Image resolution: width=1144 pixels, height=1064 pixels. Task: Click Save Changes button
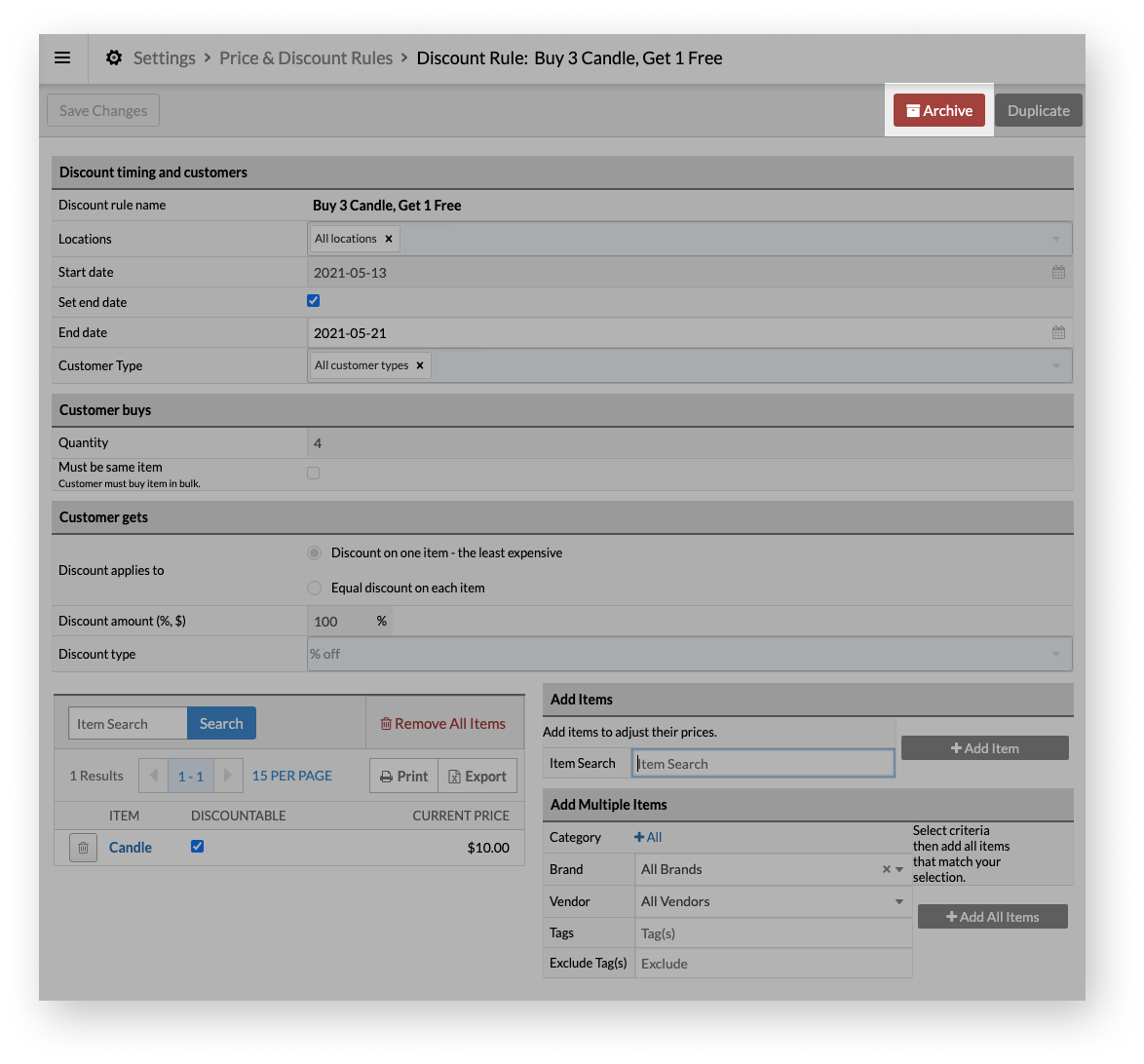point(103,110)
